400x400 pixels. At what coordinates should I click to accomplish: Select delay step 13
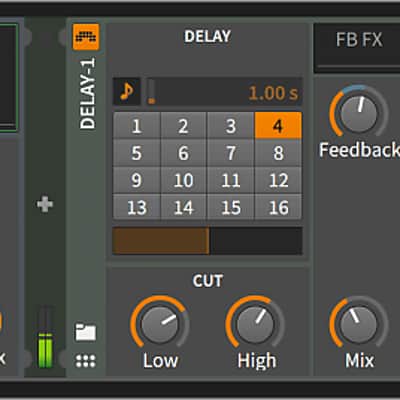137,207
